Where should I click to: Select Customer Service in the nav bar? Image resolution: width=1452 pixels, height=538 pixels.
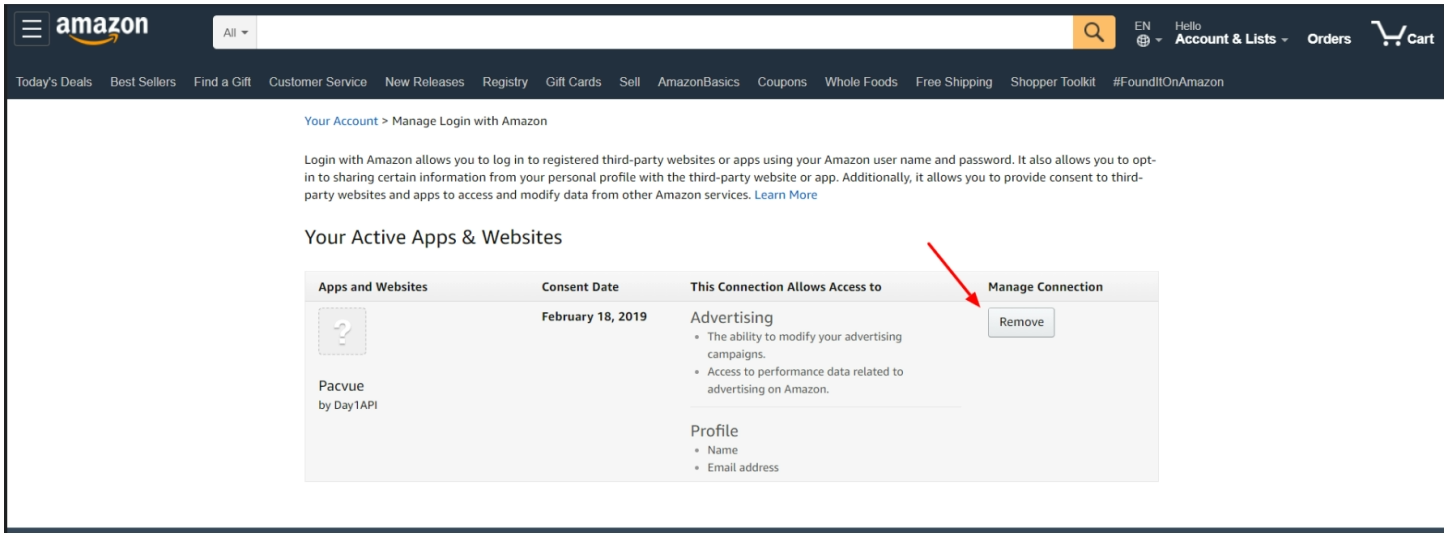tap(318, 82)
